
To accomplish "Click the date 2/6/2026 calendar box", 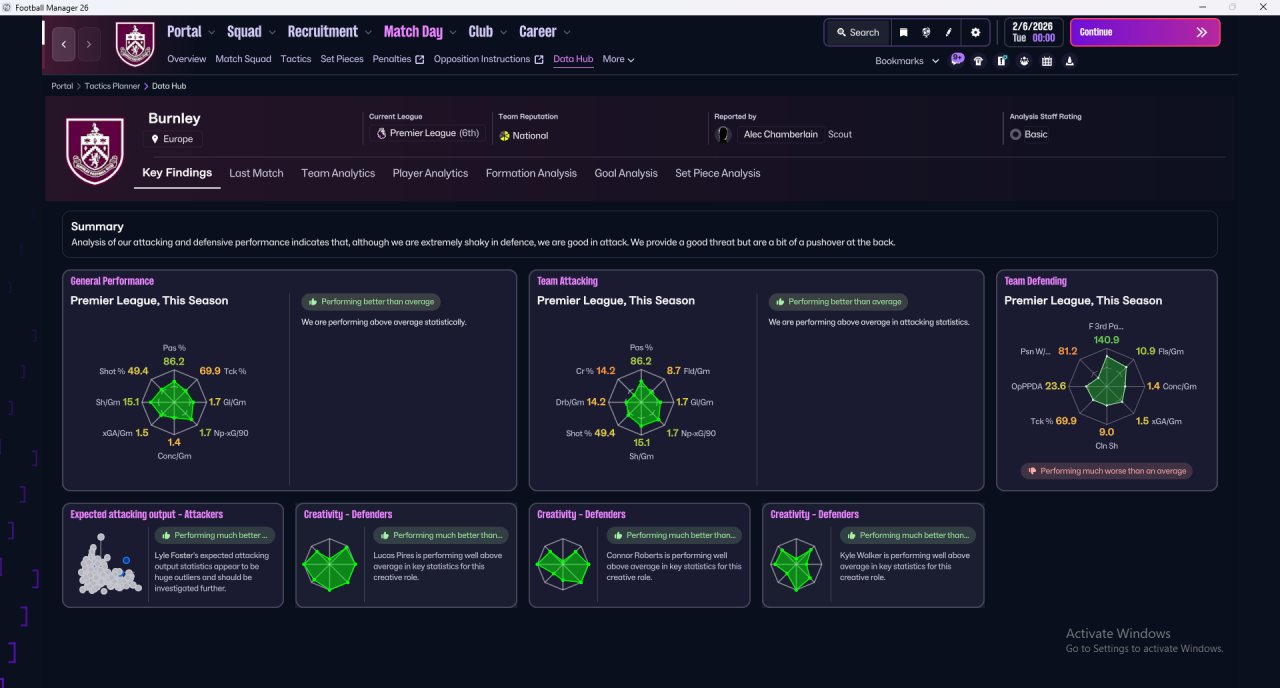I will 1033,32.
